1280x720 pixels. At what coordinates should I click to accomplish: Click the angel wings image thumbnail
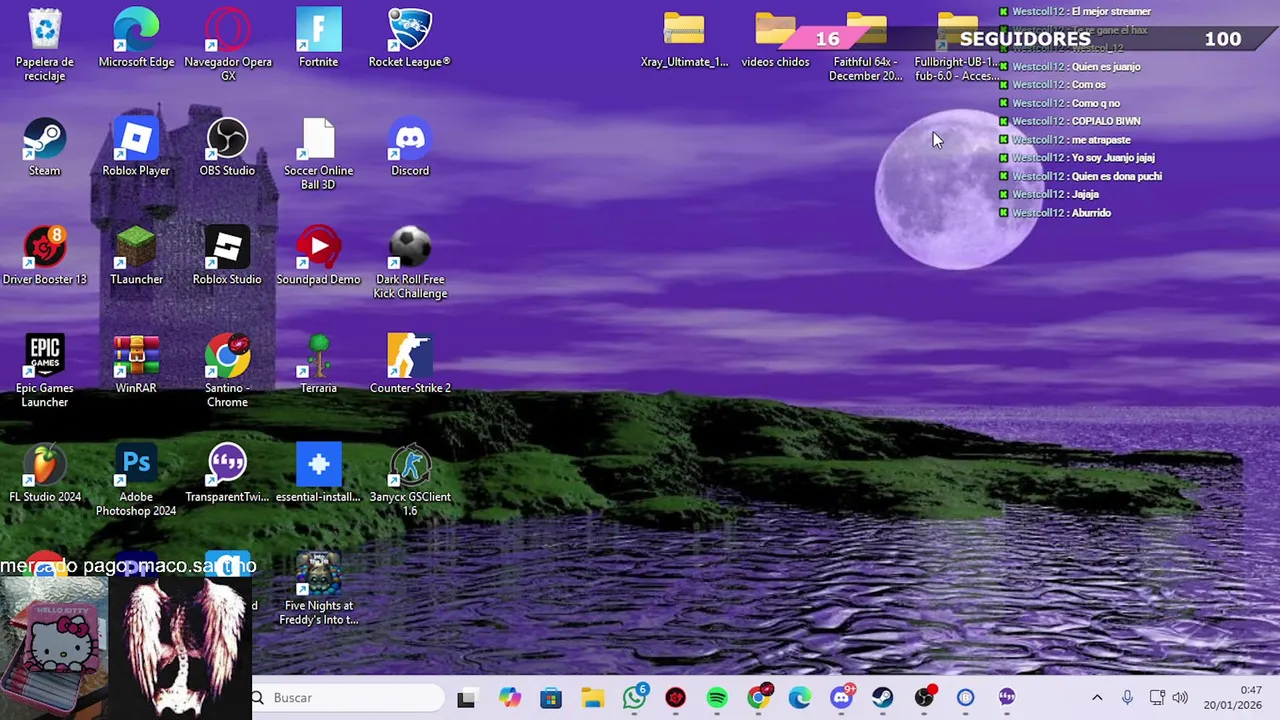pyautogui.click(x=180, y=648)
